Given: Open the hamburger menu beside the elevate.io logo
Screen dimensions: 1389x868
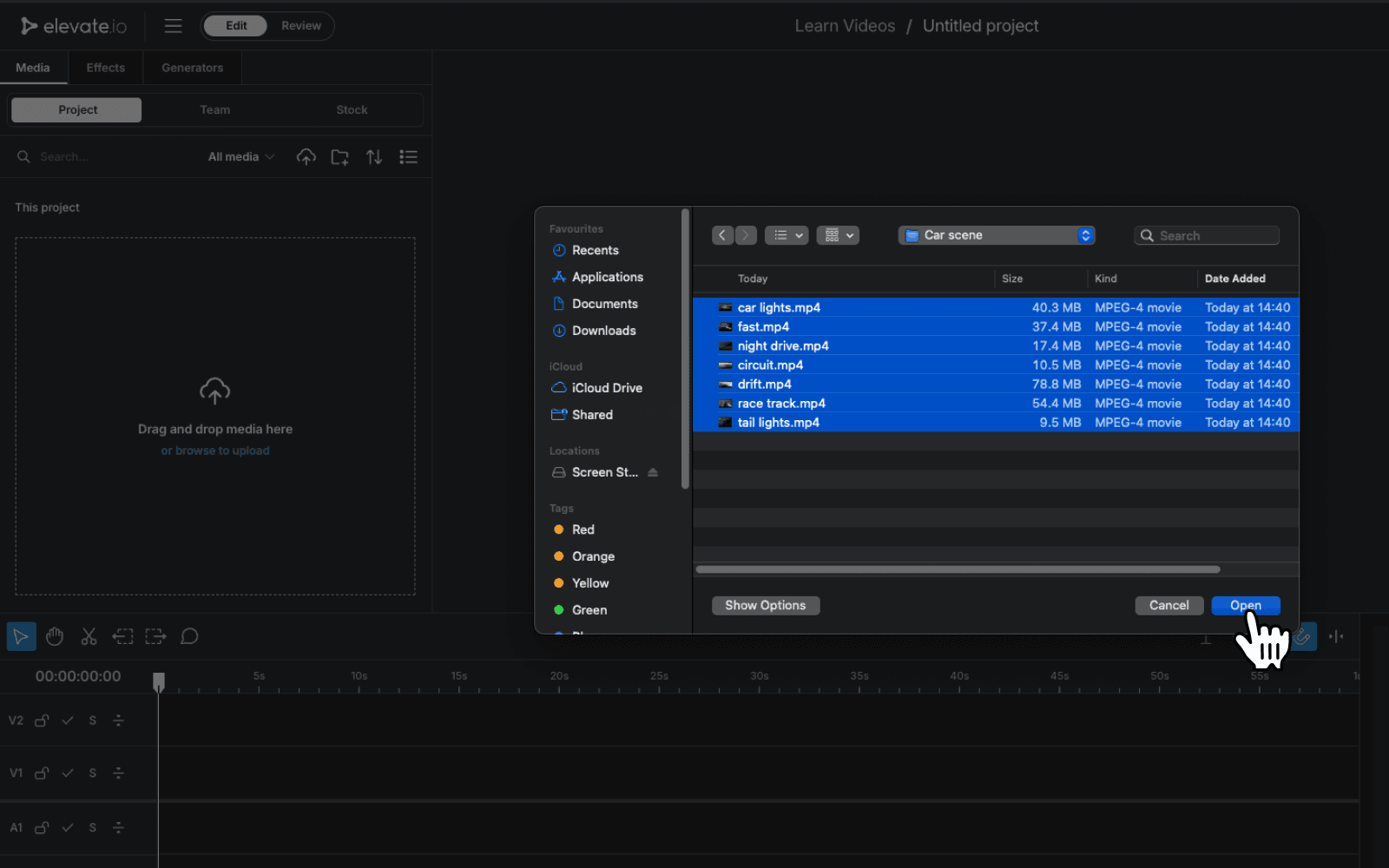Looking at the screenshot, I should point(173,26).
